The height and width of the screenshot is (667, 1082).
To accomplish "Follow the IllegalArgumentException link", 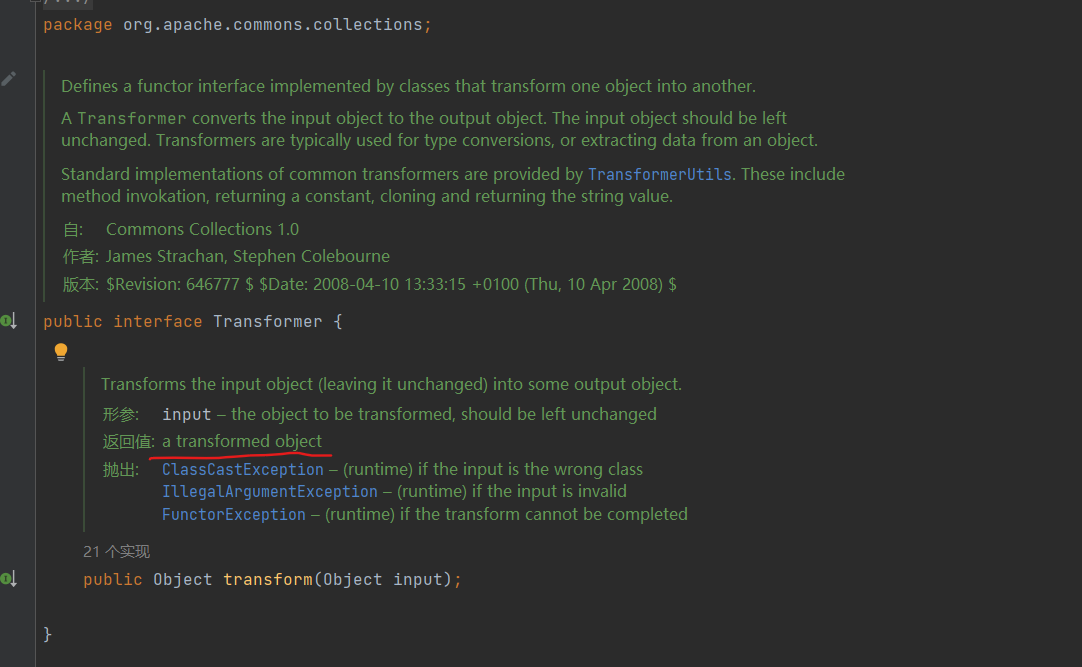I will (x=270, y=491).
